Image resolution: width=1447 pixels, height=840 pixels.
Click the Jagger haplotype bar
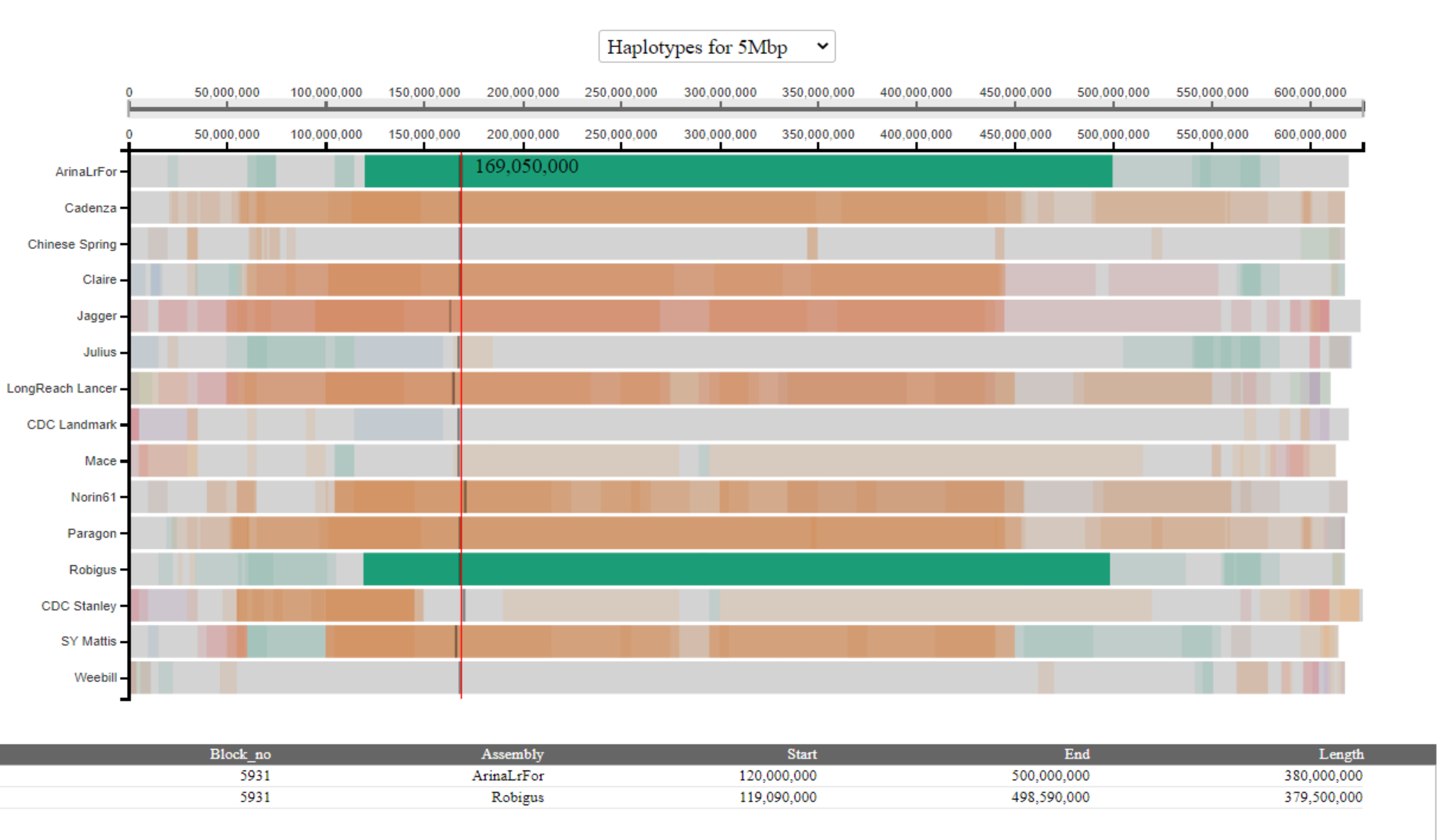[745, 315]
